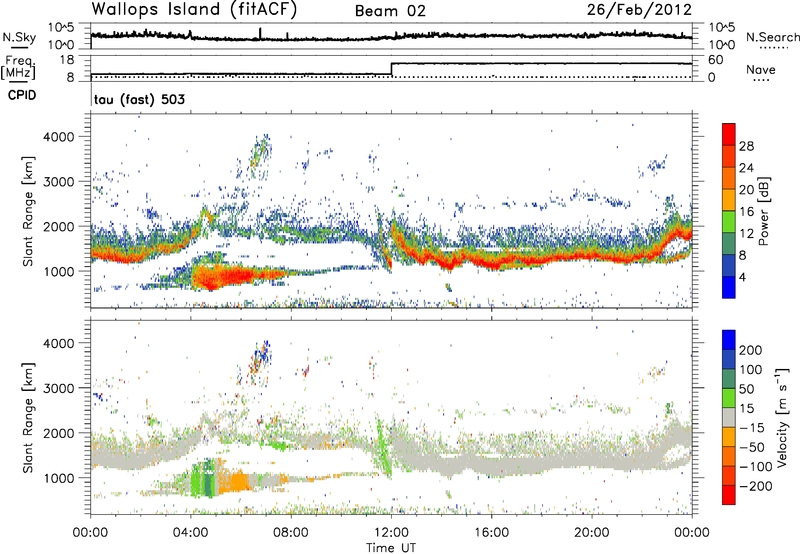Select the light green 15–50 Velocity segment

pos(729,398)
